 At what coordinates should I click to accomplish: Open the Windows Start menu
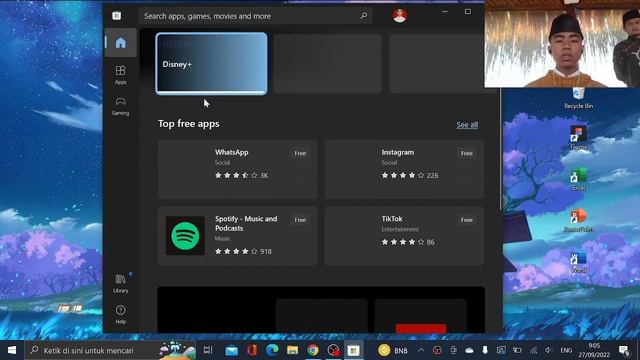tap(12, 350)
